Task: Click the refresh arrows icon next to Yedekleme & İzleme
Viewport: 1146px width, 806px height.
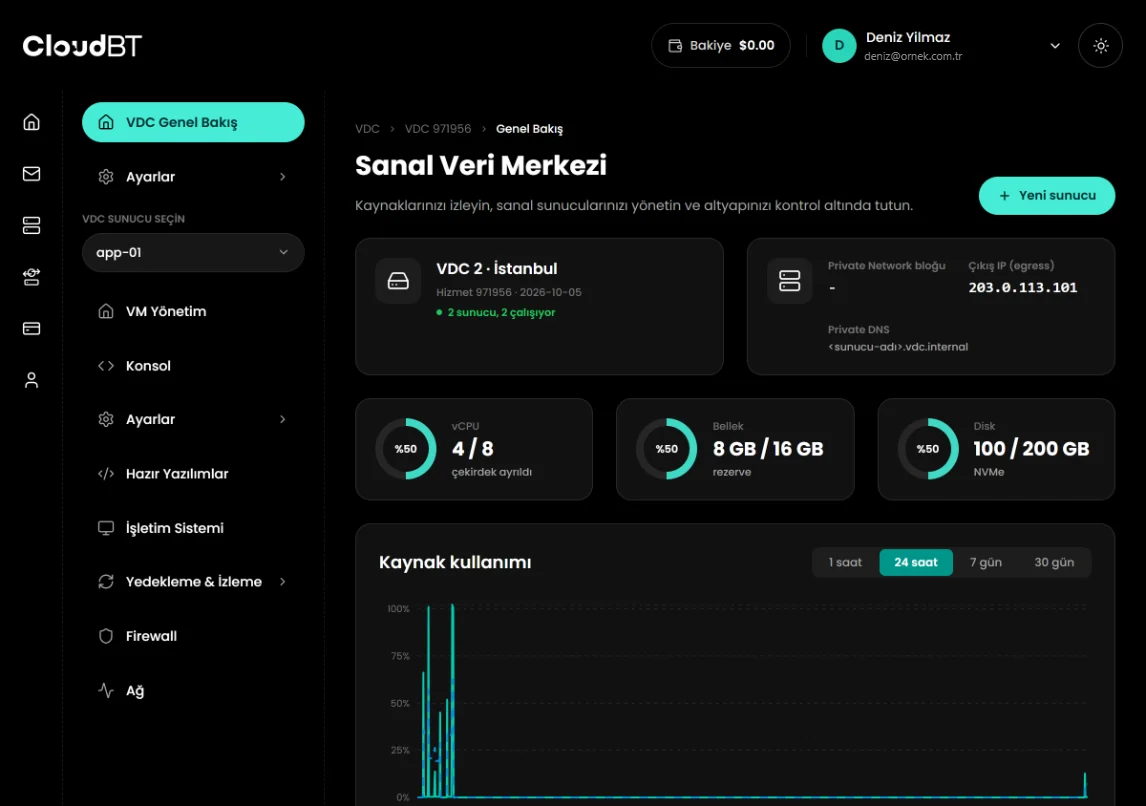Action: 106,582
